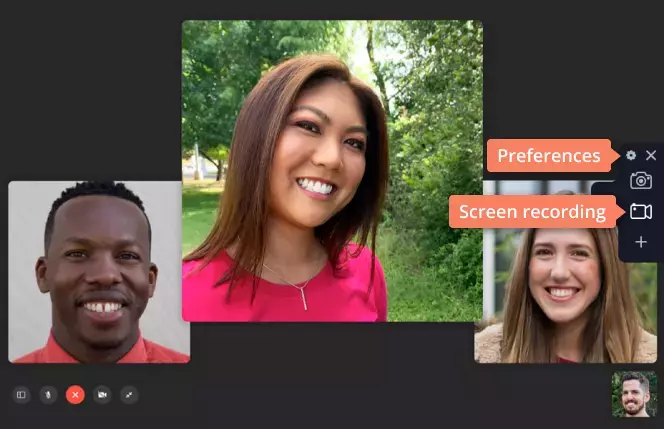Start screen recording with video camera icon
The width and height of the screenshot is (664, 429).
coord(641,211)
